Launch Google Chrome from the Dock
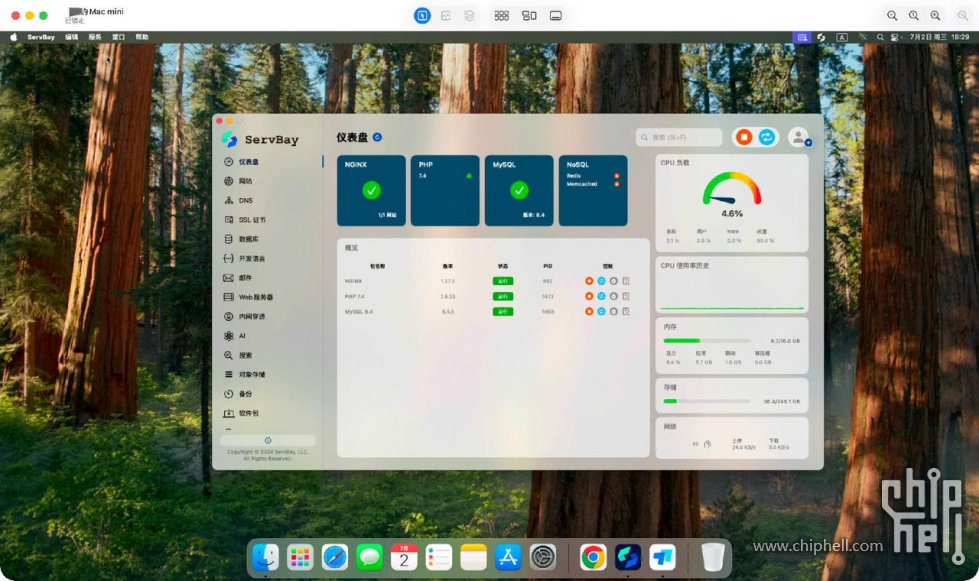Image resolution: width=979 pixels, height=581 pixels. (593, 557)
